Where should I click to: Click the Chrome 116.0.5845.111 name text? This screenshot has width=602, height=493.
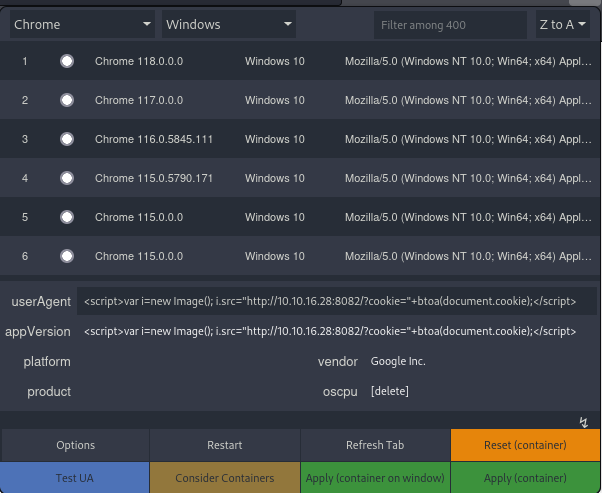click(154, 139)
